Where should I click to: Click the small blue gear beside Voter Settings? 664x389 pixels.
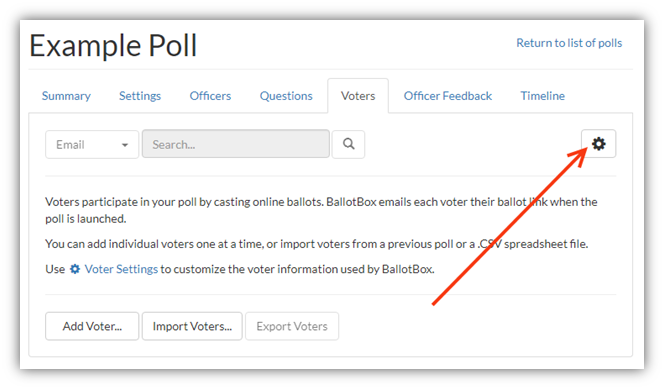[x=75, y=269]
